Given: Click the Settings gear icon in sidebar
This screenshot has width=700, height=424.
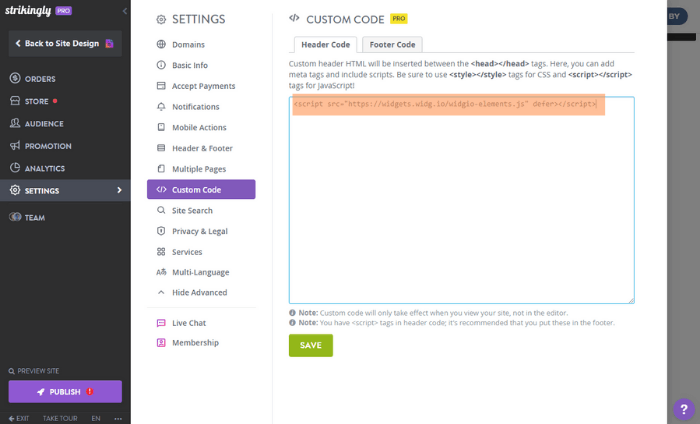Looking at the screenshot, I should tap(15, 190).
